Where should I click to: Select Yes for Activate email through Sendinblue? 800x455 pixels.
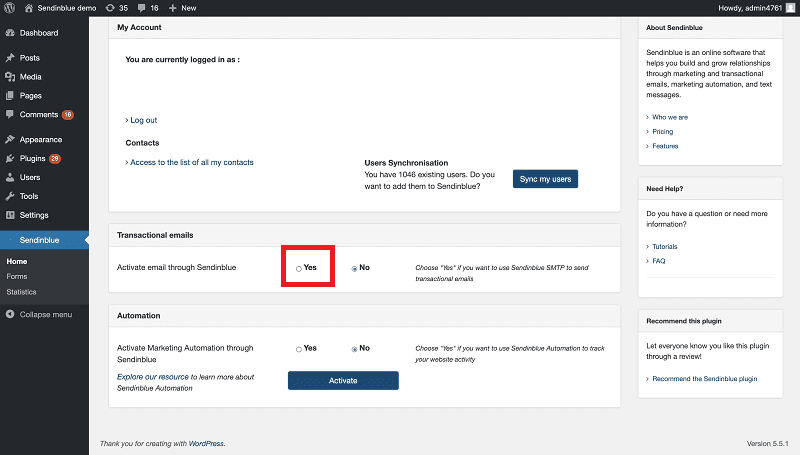point(298,268)
